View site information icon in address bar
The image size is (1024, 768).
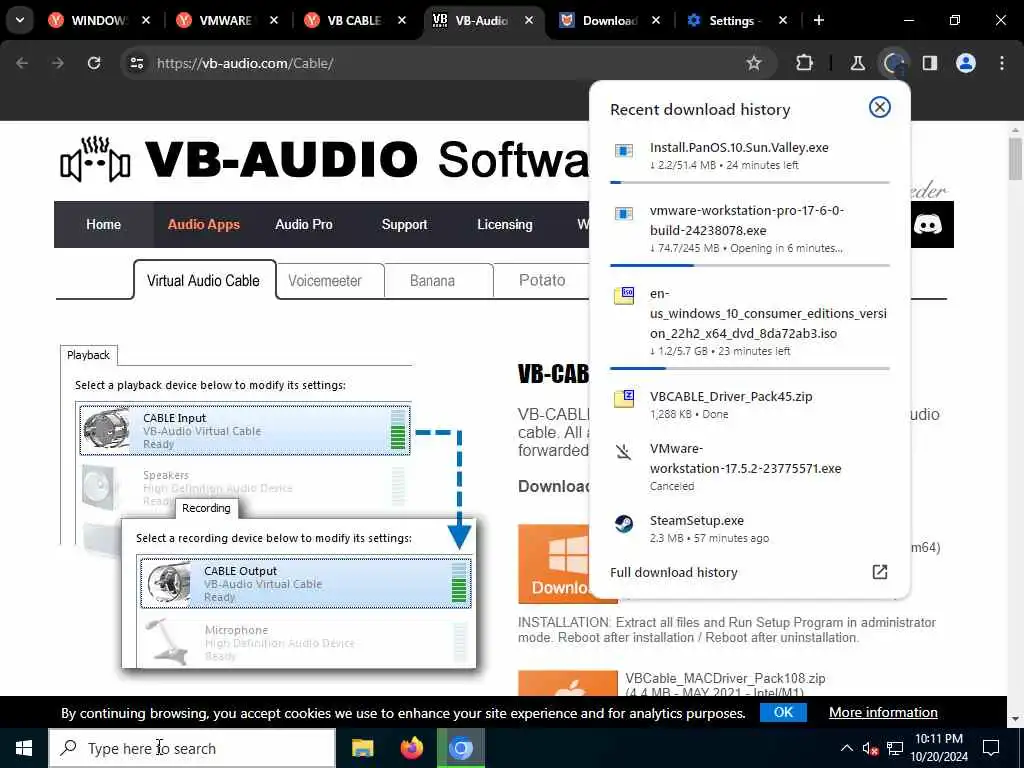pyautogui.click(x=137, y=63)
